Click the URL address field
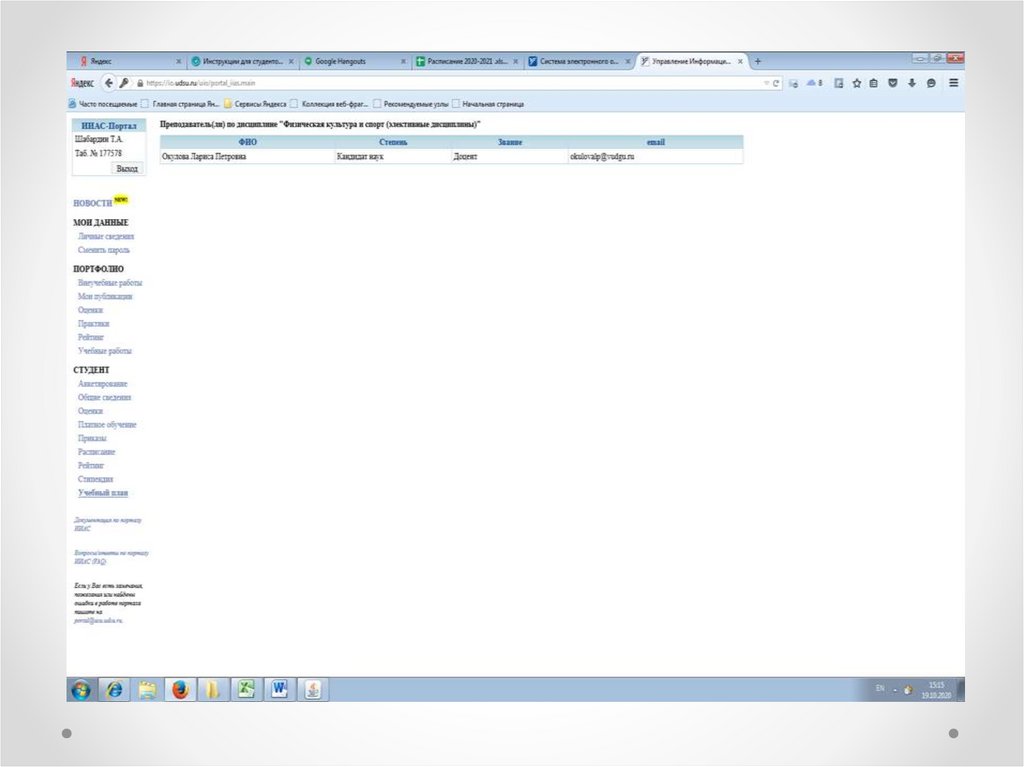This screenshot has width=1024, height=767. [x=451, y=84]
